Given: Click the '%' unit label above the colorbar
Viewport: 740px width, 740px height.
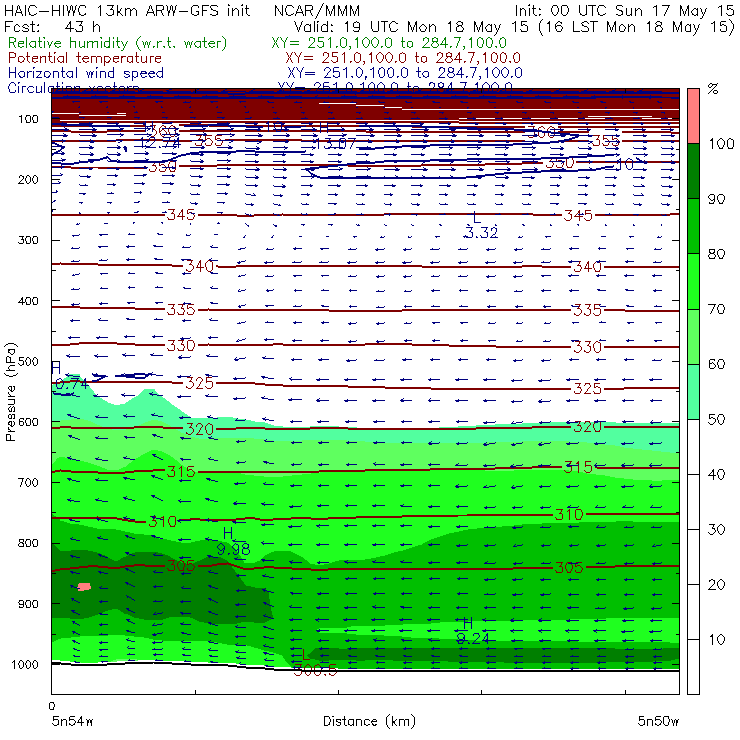Looking at the screenshot, I should [x=713, y=88].
